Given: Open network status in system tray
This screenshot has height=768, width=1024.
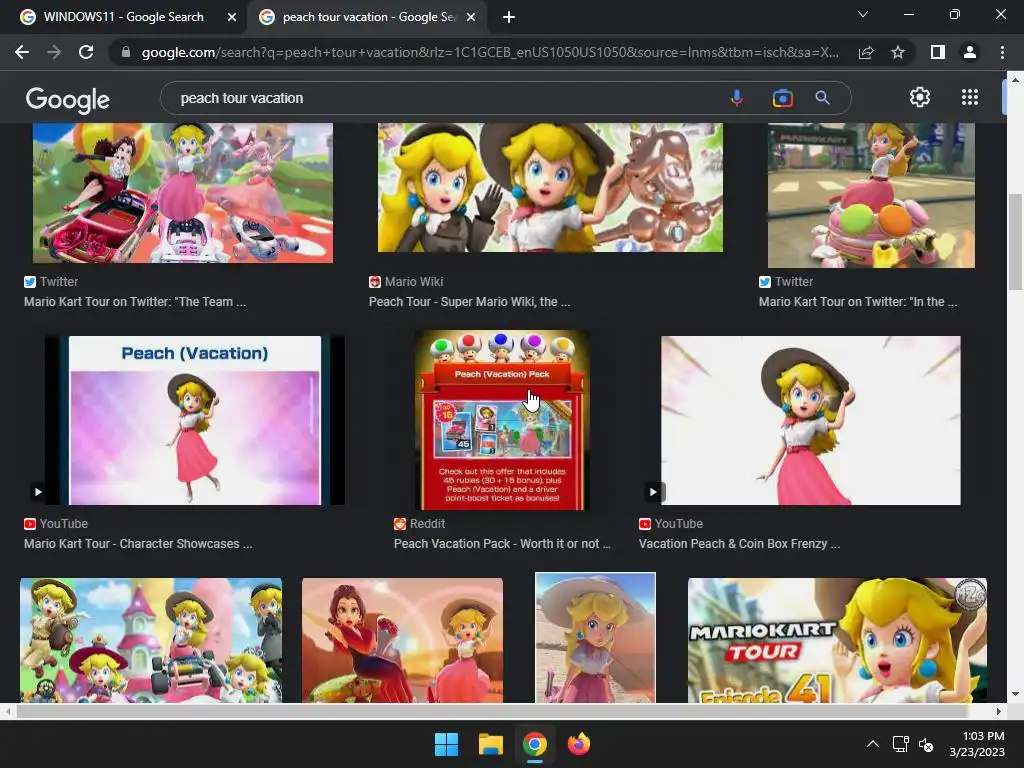Looking at the screenshot, I should 901,744.
